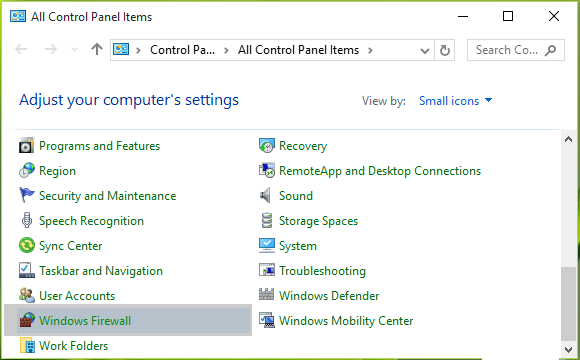Click the Search Control Panel box

pos(516,50)
